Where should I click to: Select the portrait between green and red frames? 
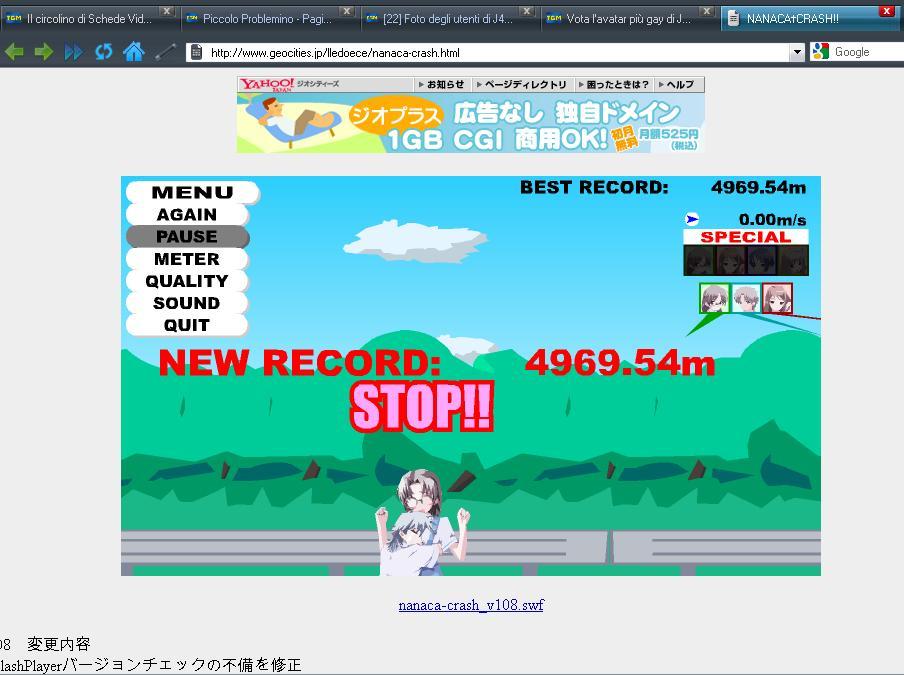tap(746, 298)
